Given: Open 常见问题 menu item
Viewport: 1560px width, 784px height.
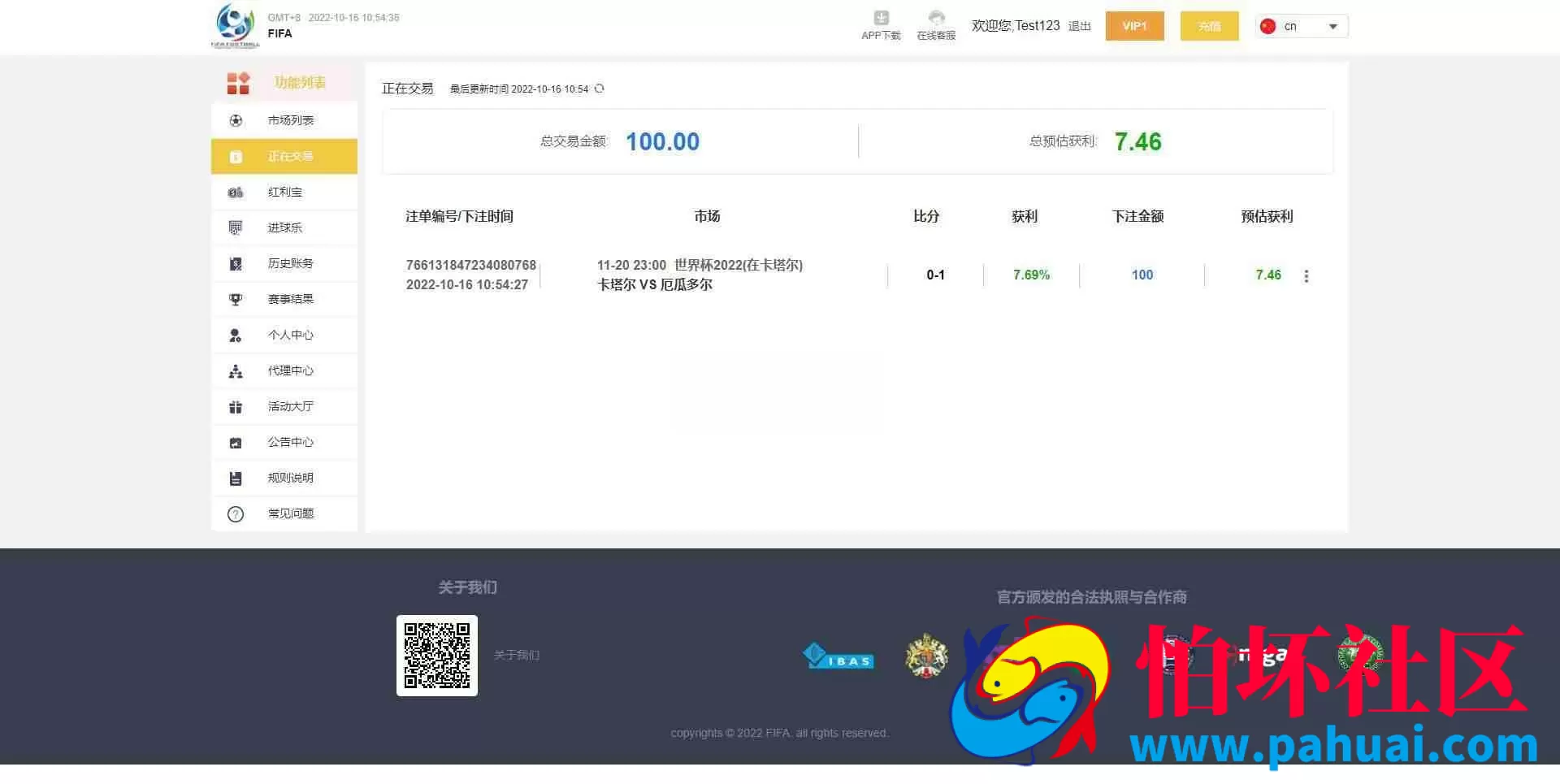Looking at the screenshot, I should [284, 513].
